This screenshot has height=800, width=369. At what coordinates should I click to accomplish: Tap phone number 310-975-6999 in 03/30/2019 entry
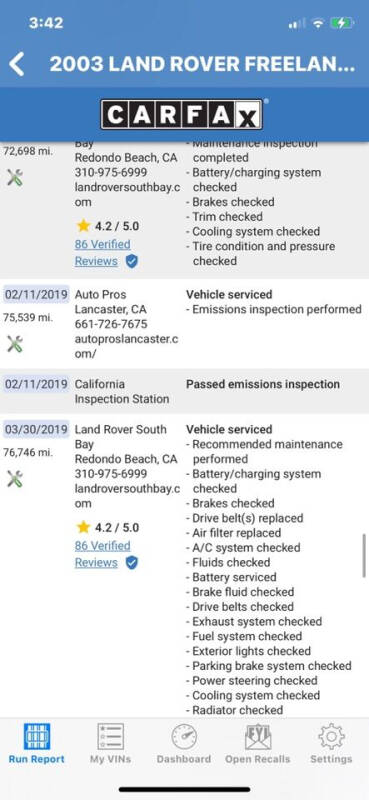pyautogui.click(x=111, y=474)
